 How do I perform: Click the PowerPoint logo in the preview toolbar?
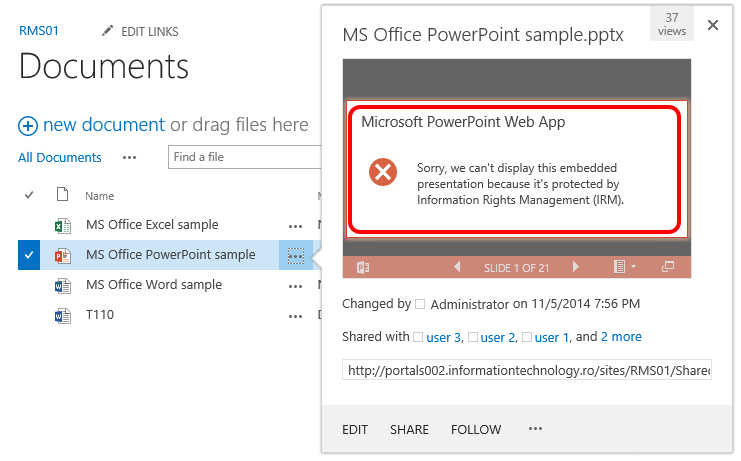[x=363, y=268]
